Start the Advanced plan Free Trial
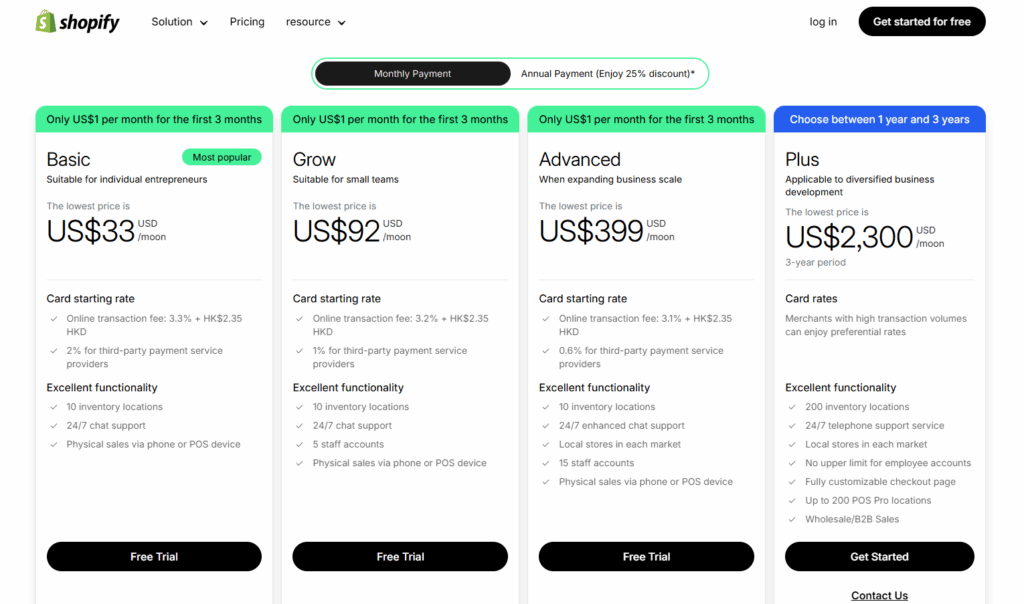 (x=646, y=557)
